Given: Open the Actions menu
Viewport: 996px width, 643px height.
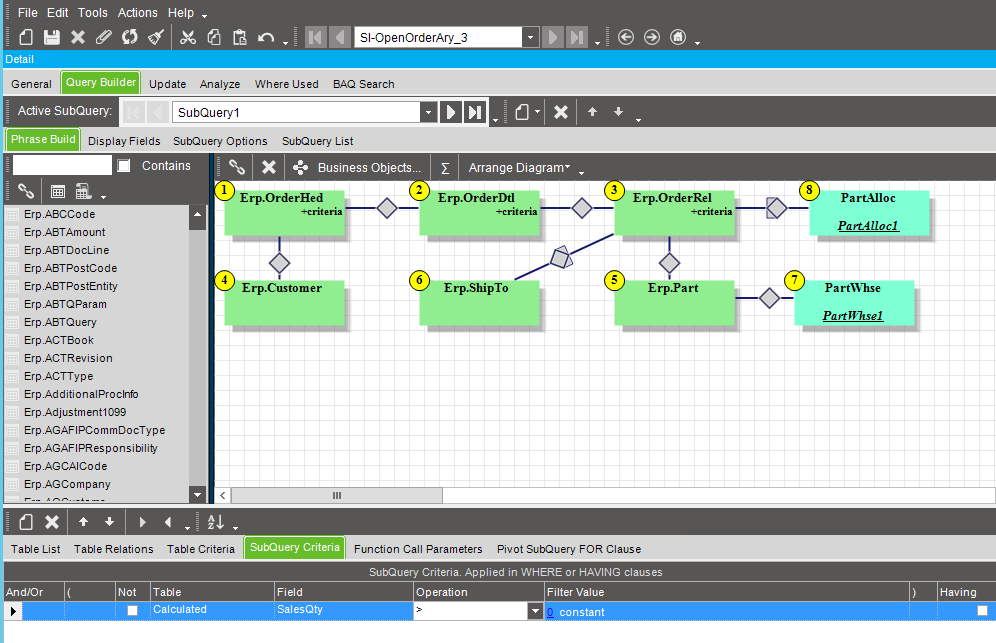Looking at the screenshot, I should pos(137,13).
